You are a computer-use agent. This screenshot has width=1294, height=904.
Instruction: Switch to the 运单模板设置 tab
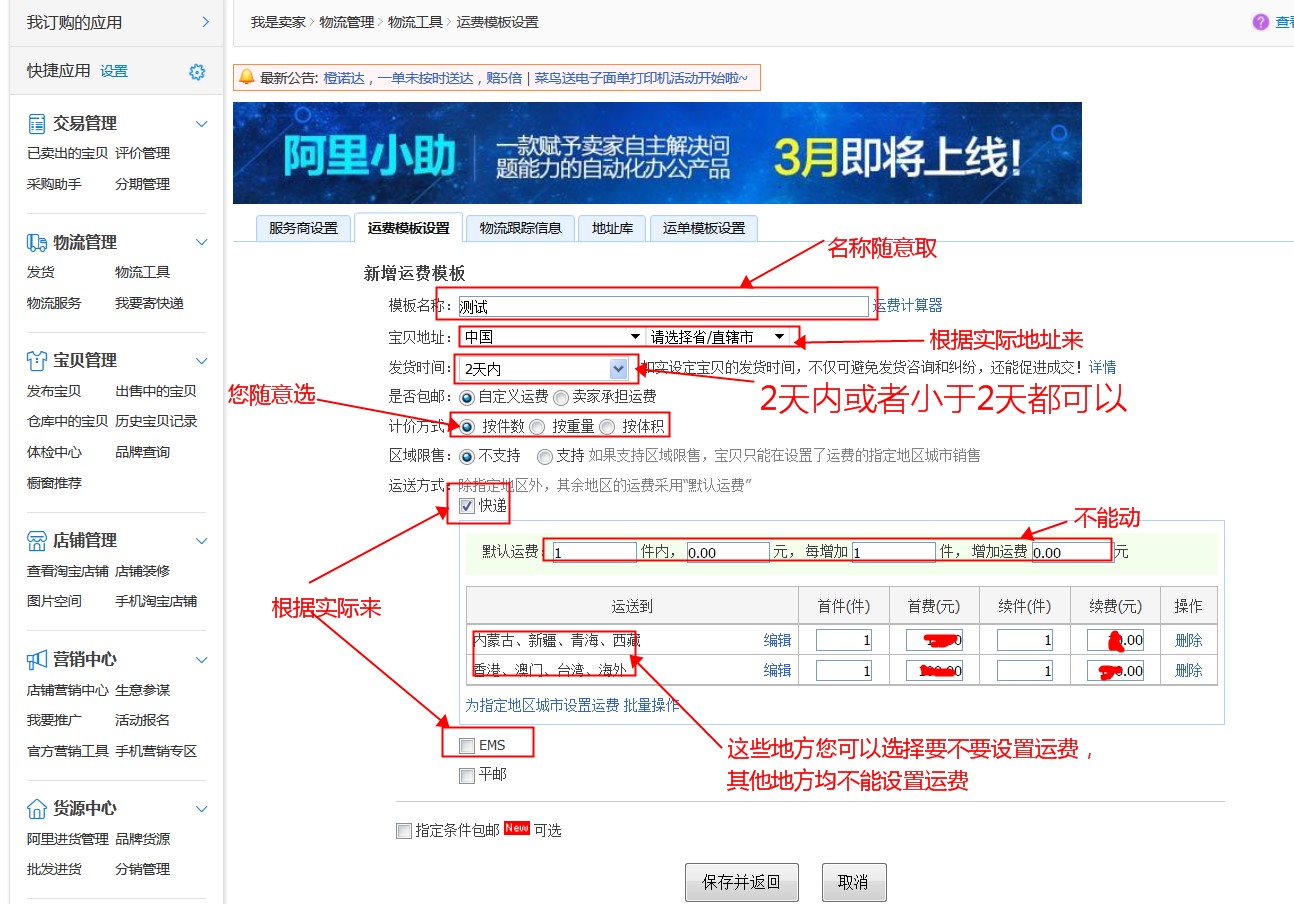(704, 228)
